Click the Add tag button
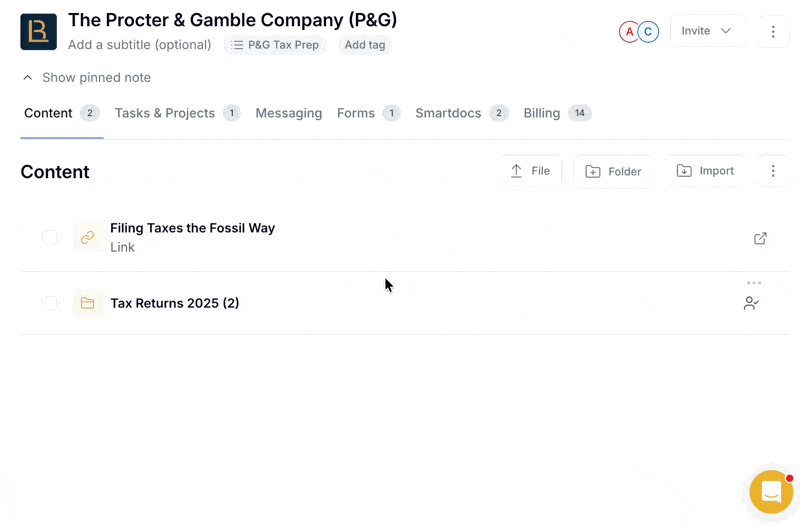Viewport: 800px width, 526px height. pos(365,45)
